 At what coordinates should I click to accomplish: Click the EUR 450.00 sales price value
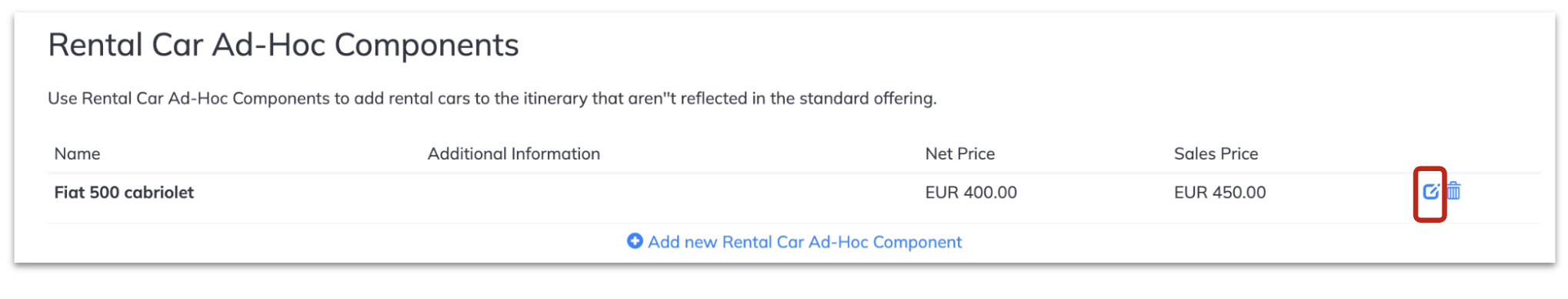pos(1219,193)
